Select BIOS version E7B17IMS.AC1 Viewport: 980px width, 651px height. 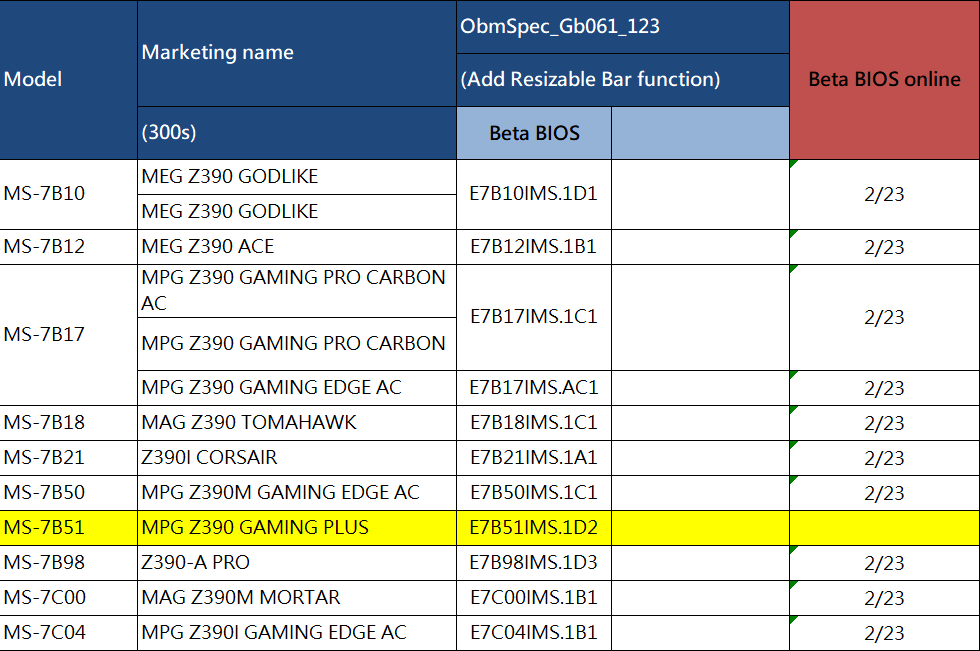[534, 388]
